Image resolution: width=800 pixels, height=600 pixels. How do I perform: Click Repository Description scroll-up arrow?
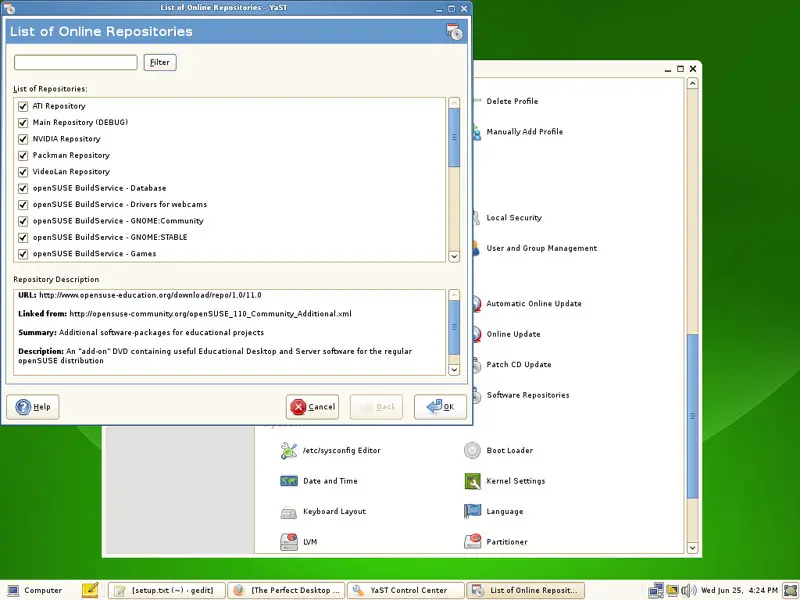pyautogui.click(x=454, y=295)
